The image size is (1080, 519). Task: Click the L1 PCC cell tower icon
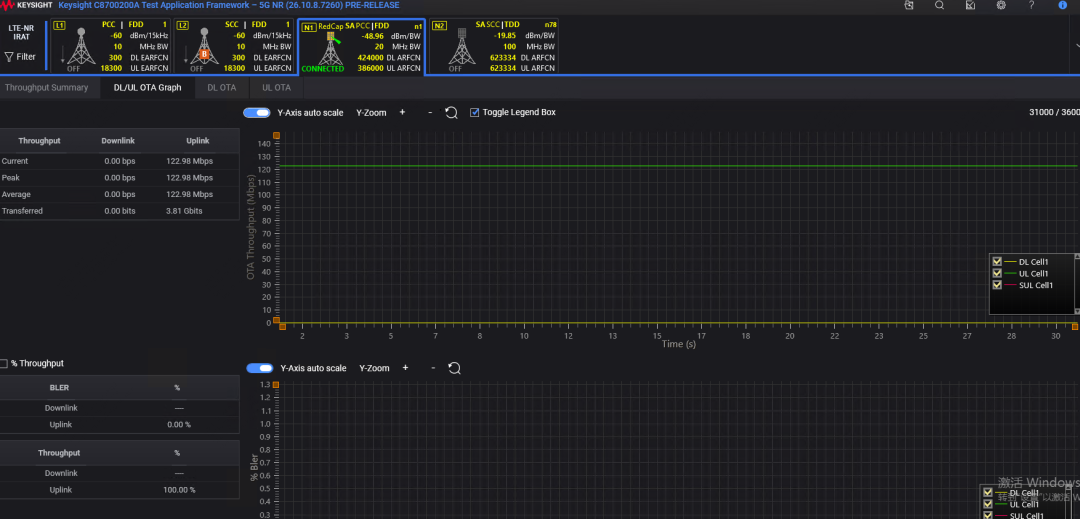tap(81, 46)
